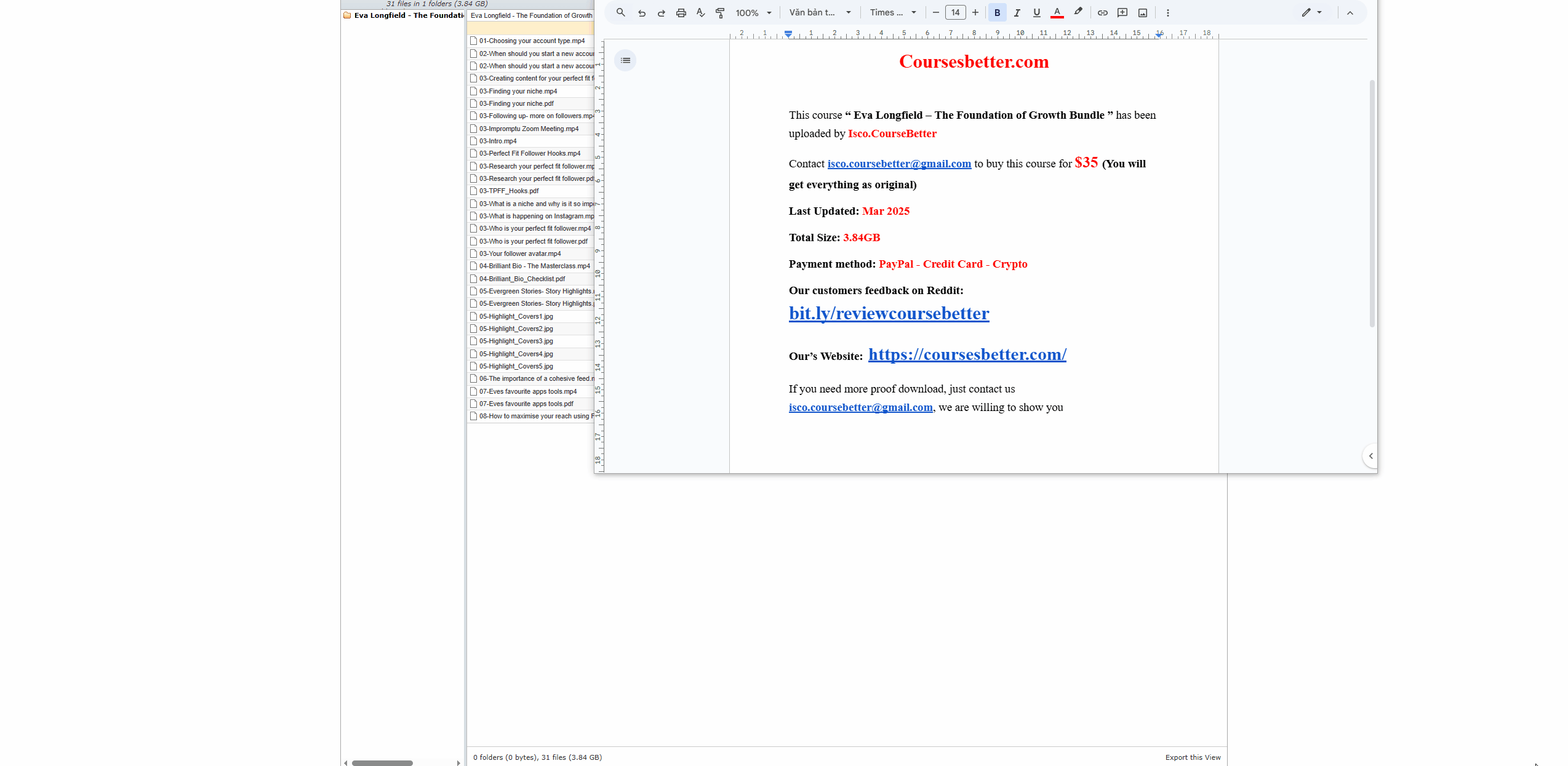Toggle underline formatting
Image resolution: width=1568 pixels, height=766 pixels.
pos(1036,13)
